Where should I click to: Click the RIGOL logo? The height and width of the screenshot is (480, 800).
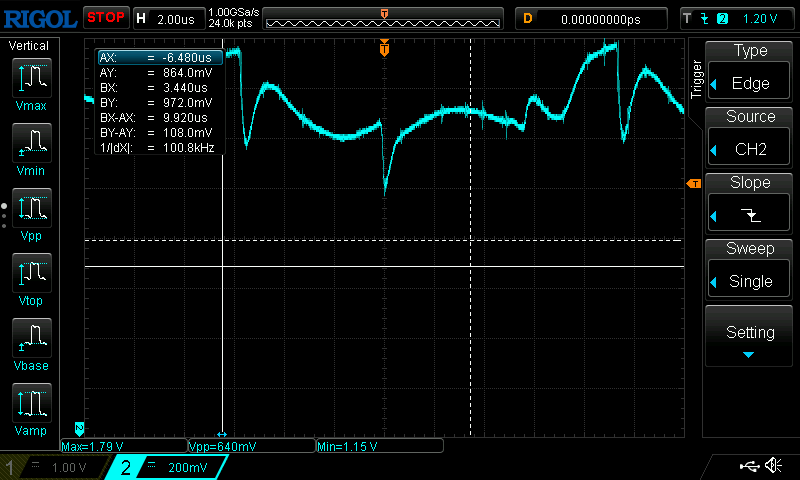(x=40, y=19)
